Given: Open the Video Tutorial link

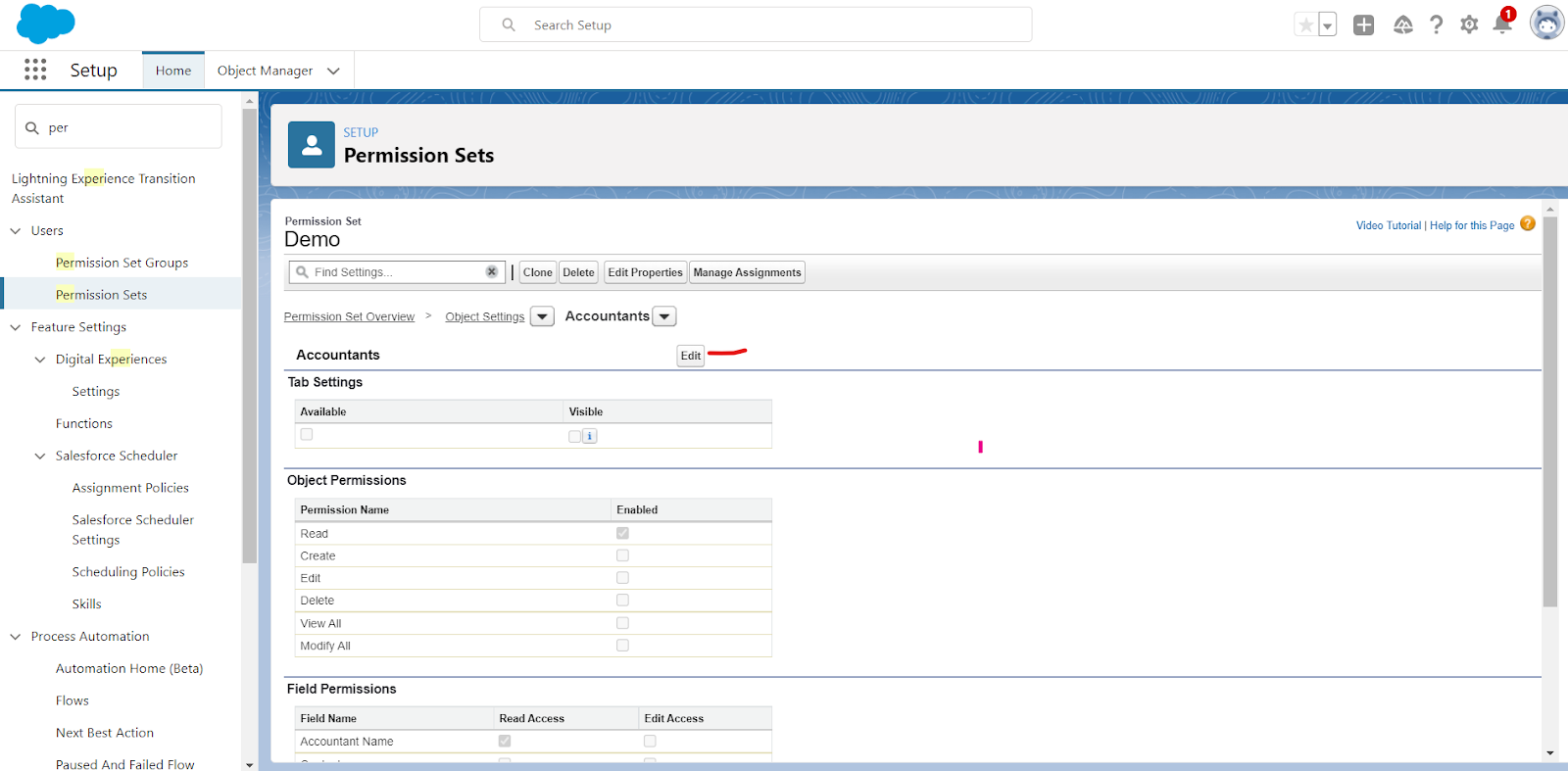Looking at the screenshot, I should coord(1389,225).
